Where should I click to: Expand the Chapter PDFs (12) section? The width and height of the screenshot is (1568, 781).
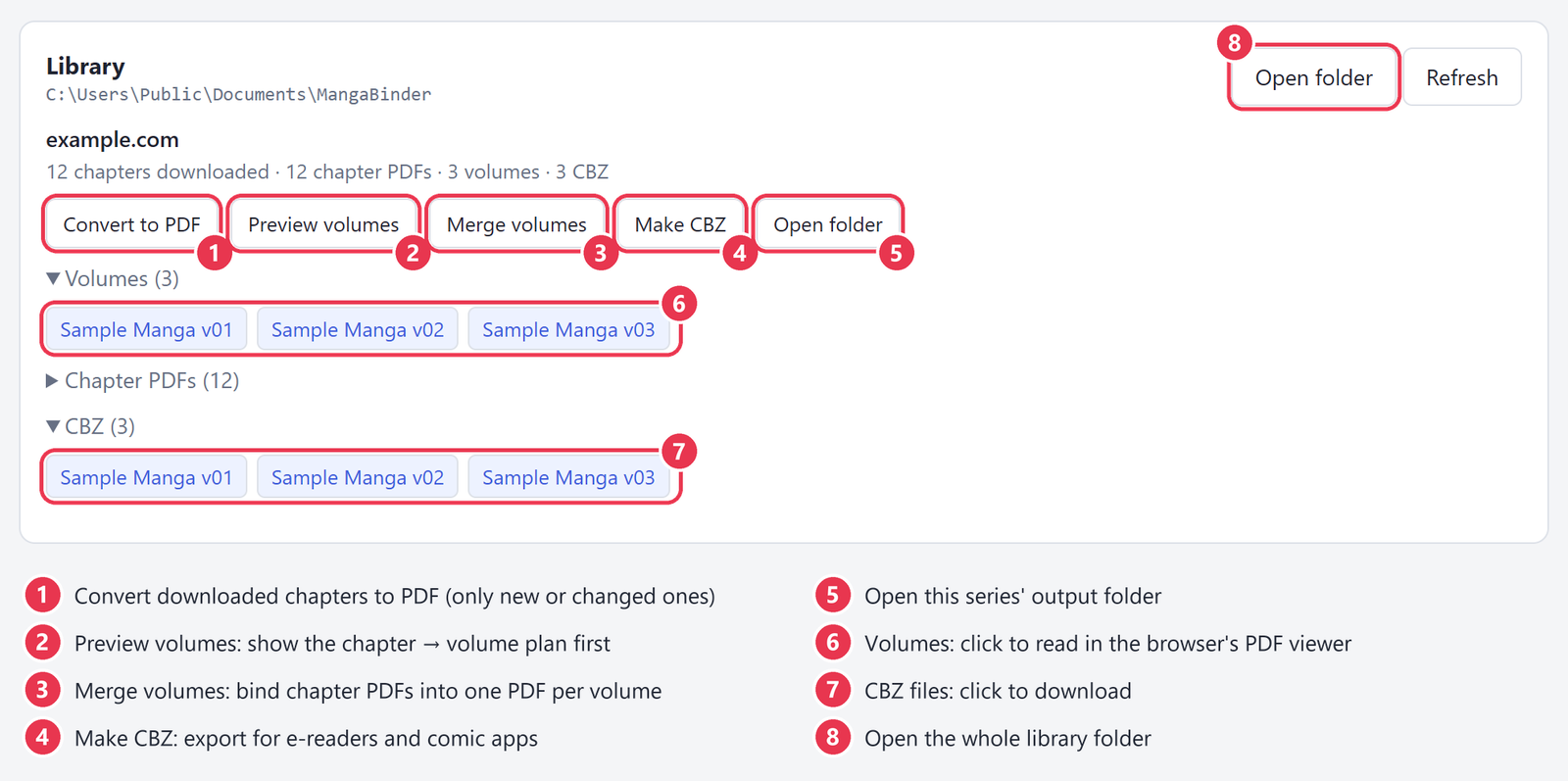(143, 380)
